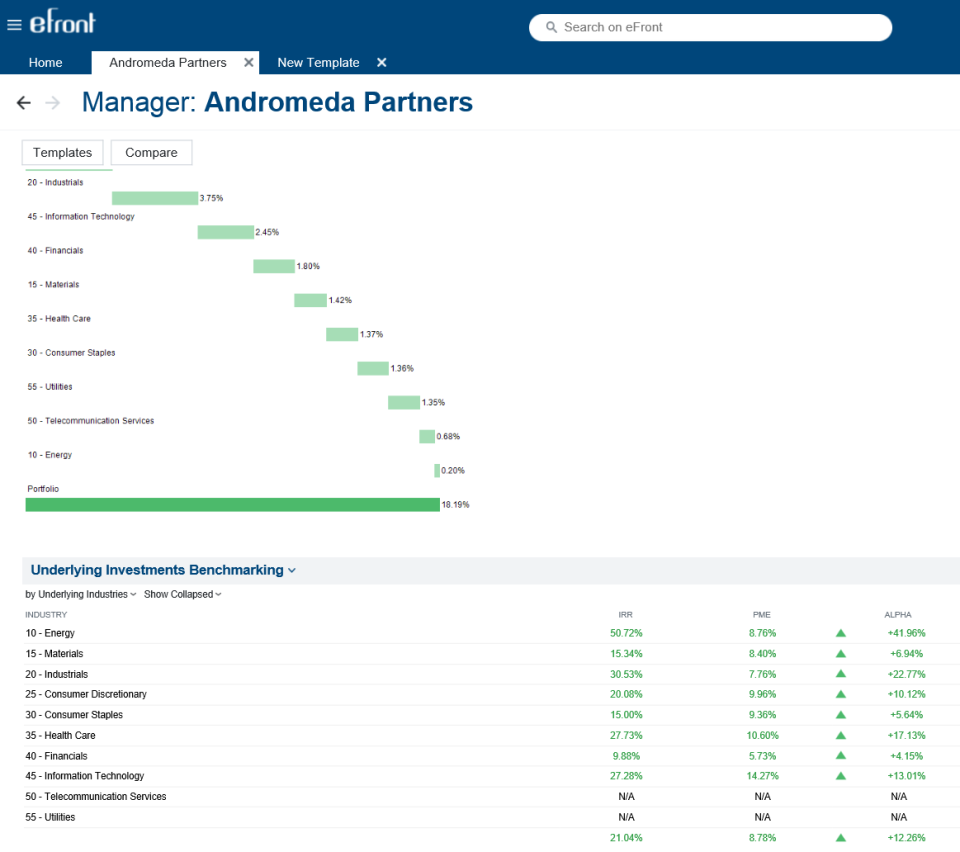Click the back navigation arrow
The width and height of the screenshot is (960, 852).
point(24,102)
